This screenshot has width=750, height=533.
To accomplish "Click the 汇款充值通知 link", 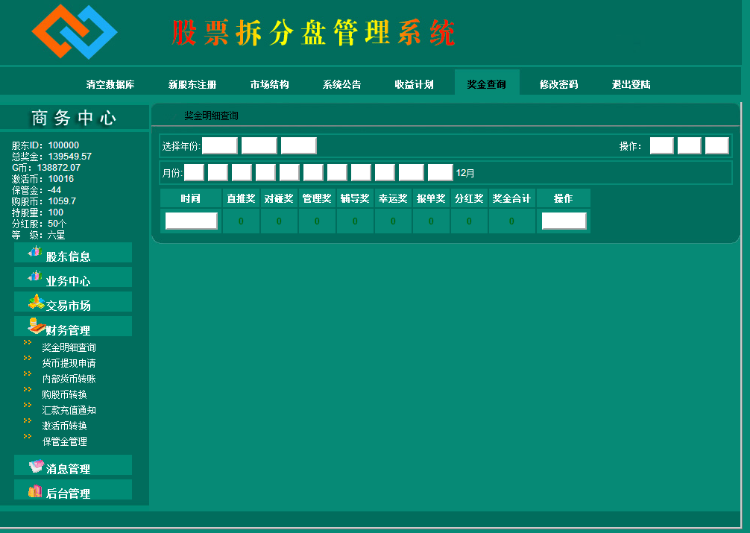I will tap(69, 411).
